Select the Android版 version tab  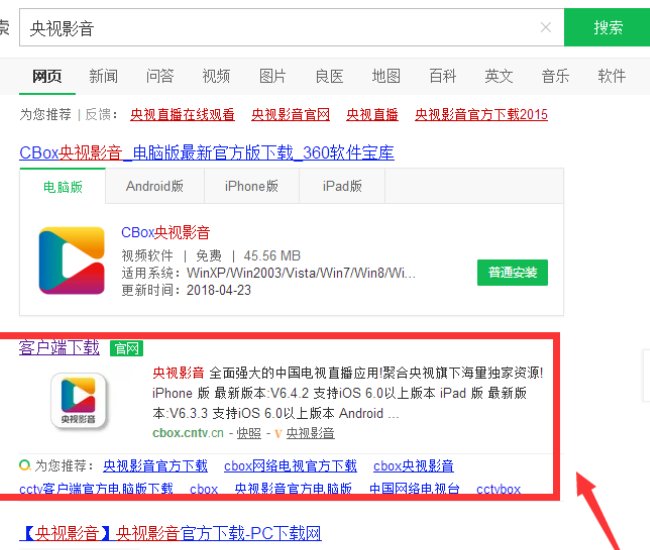(x=155, y=187)
